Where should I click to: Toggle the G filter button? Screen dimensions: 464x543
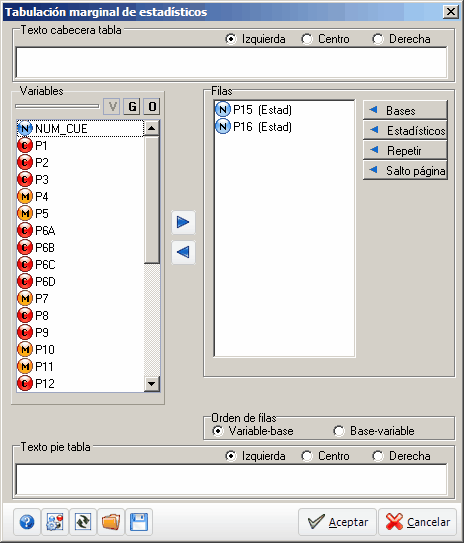pyautogui.click(x=132, y=106)
